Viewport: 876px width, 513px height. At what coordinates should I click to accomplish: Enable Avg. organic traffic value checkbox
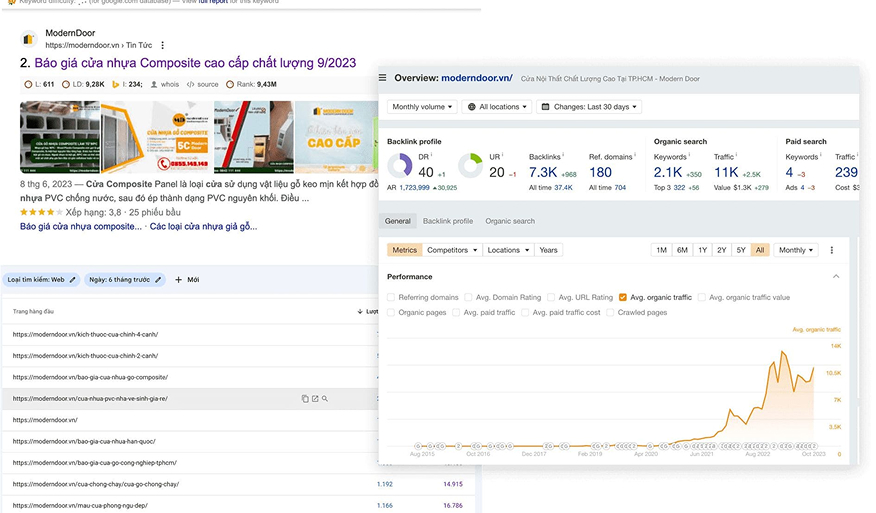(x=702, y=297)
